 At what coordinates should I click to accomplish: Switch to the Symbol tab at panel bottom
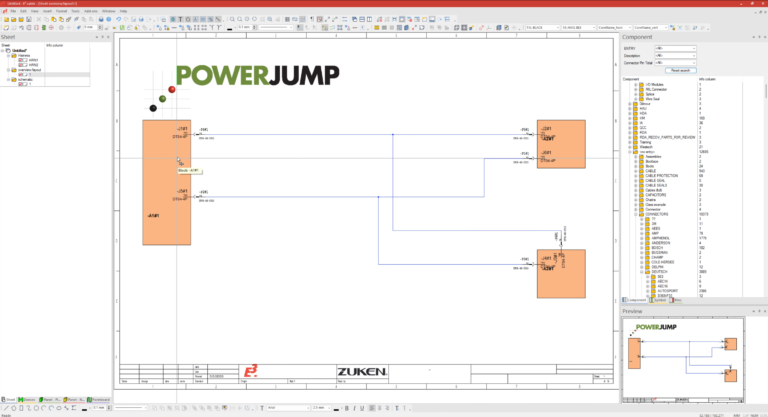(658, 300)
